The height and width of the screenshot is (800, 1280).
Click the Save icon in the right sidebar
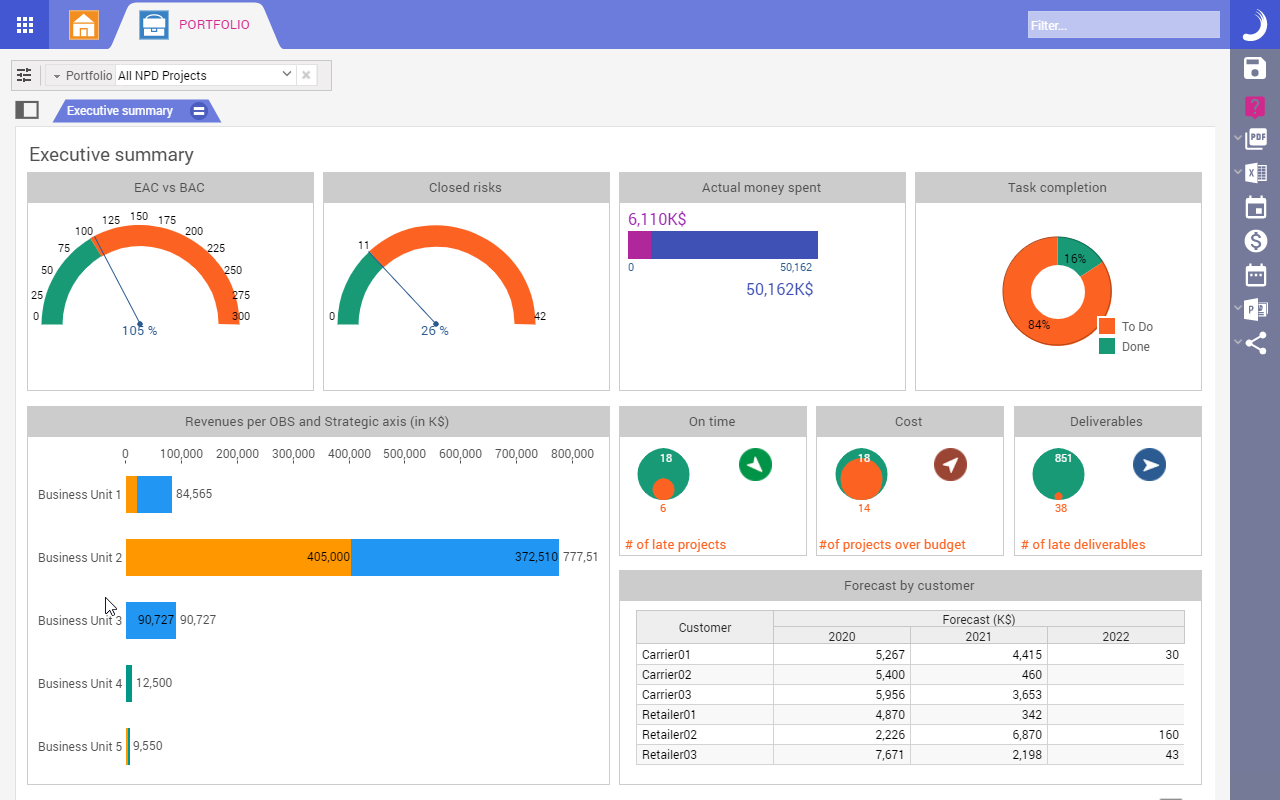pyautogui.click(x=1255, y=68)
